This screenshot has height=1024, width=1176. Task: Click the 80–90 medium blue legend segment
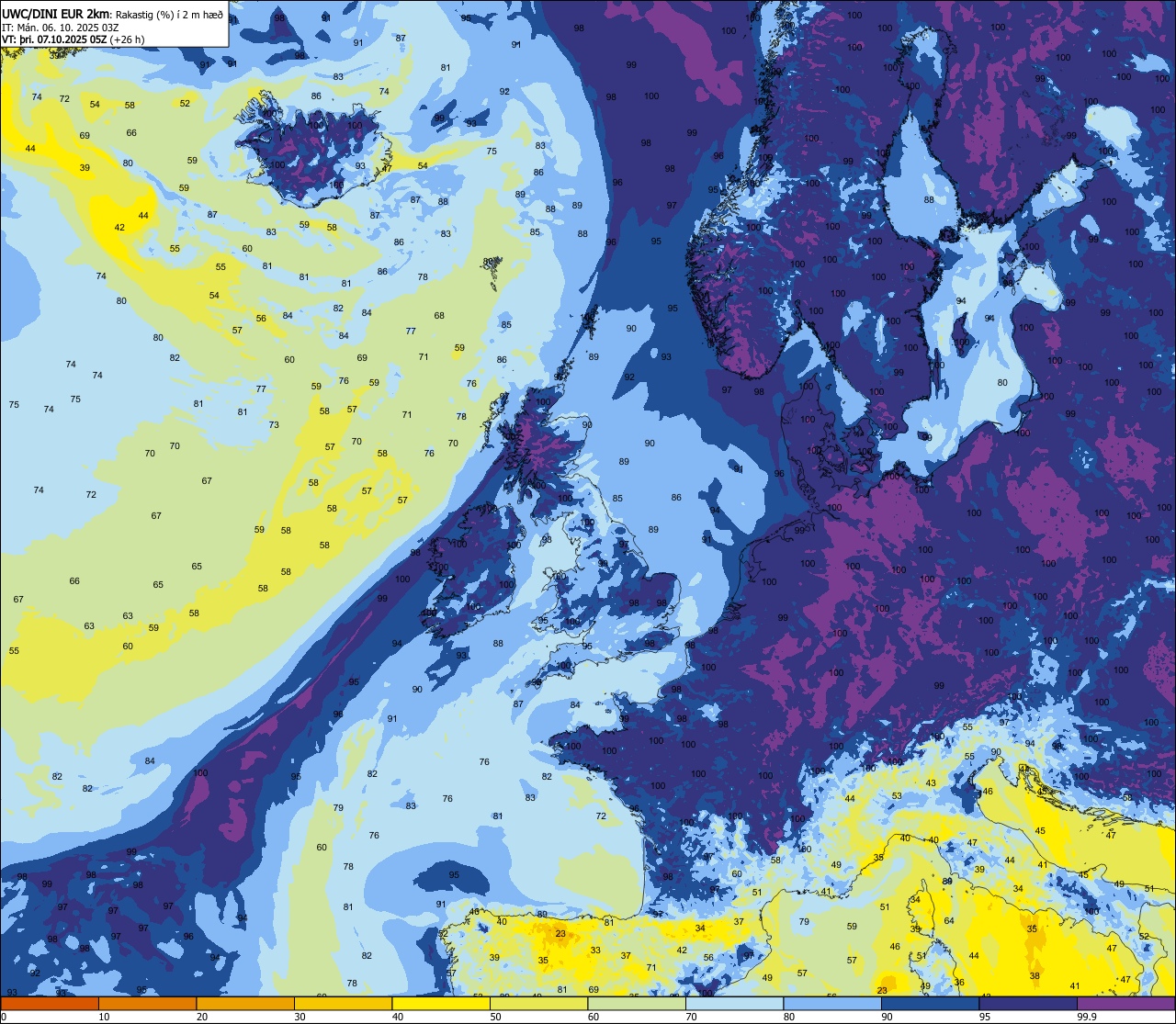coord(833,1003)
